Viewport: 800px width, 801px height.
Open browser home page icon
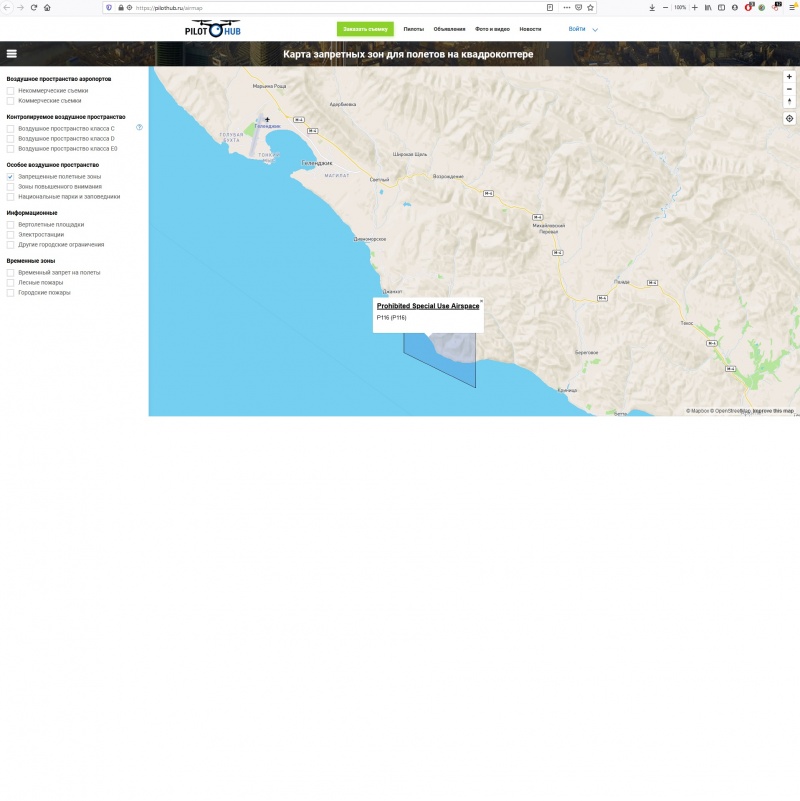pos(47,8)
